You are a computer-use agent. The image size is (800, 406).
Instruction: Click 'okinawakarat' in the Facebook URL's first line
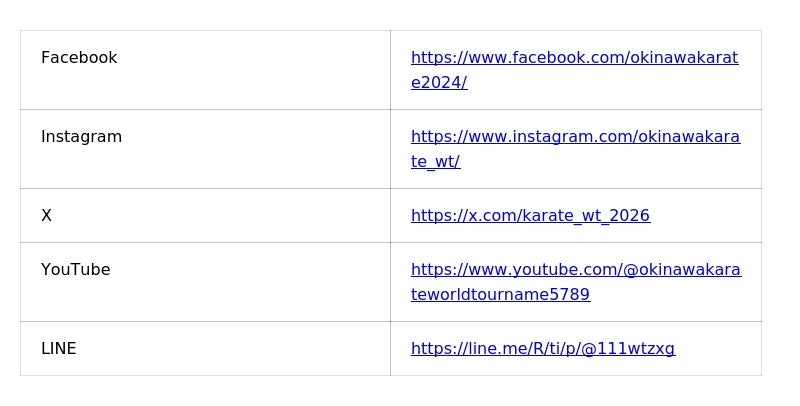(x=684, y=58)
